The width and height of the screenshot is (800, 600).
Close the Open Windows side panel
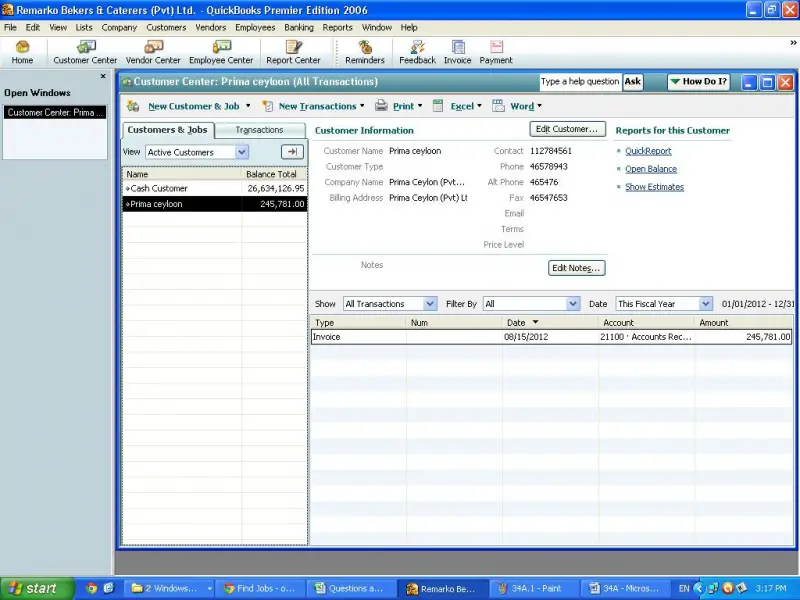[x=103, y=76]
